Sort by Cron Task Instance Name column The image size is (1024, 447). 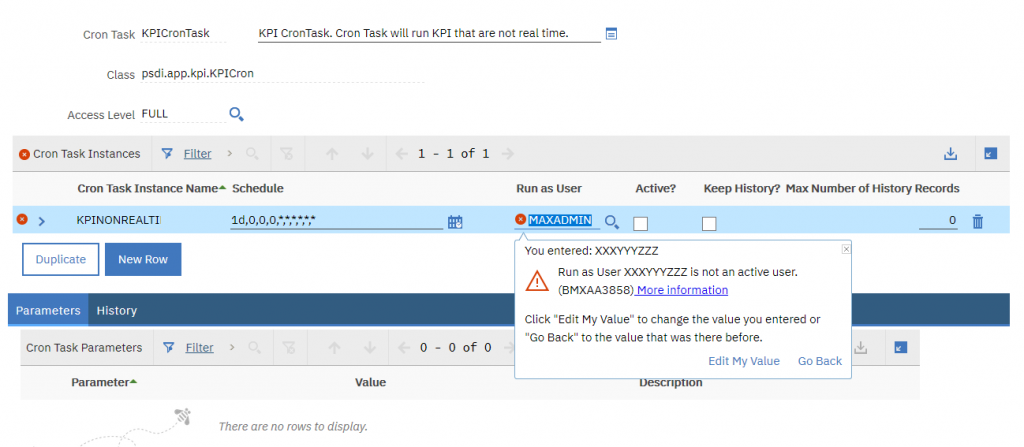point(147,188)
